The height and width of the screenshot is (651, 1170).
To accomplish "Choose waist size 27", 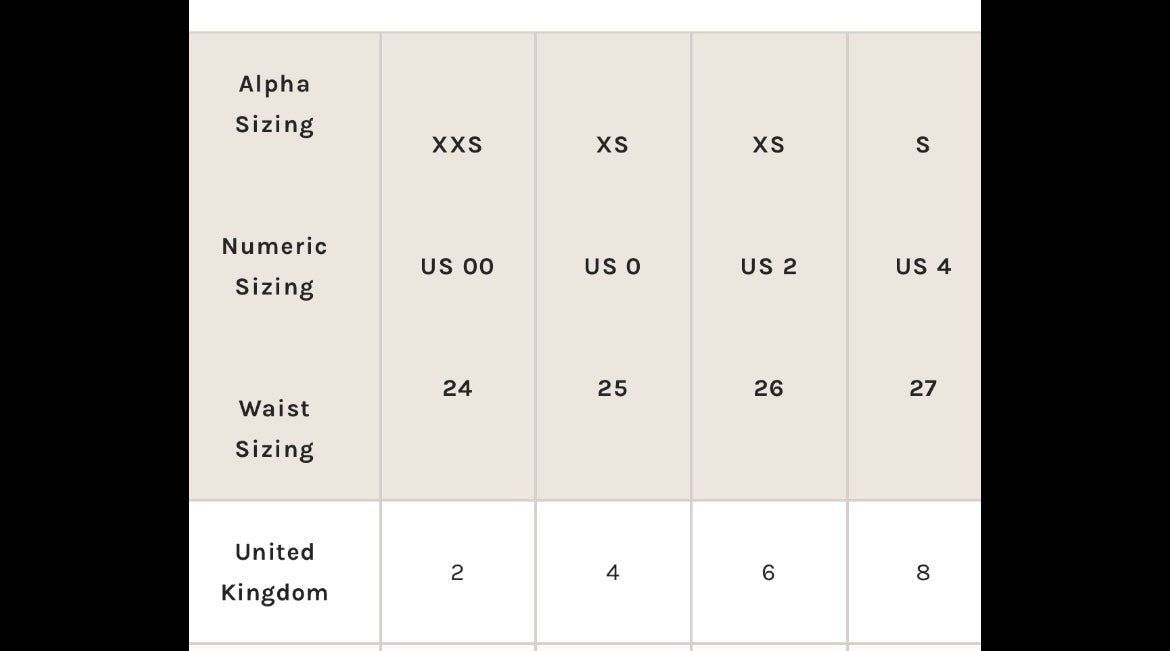I will (x=923, y=388).
